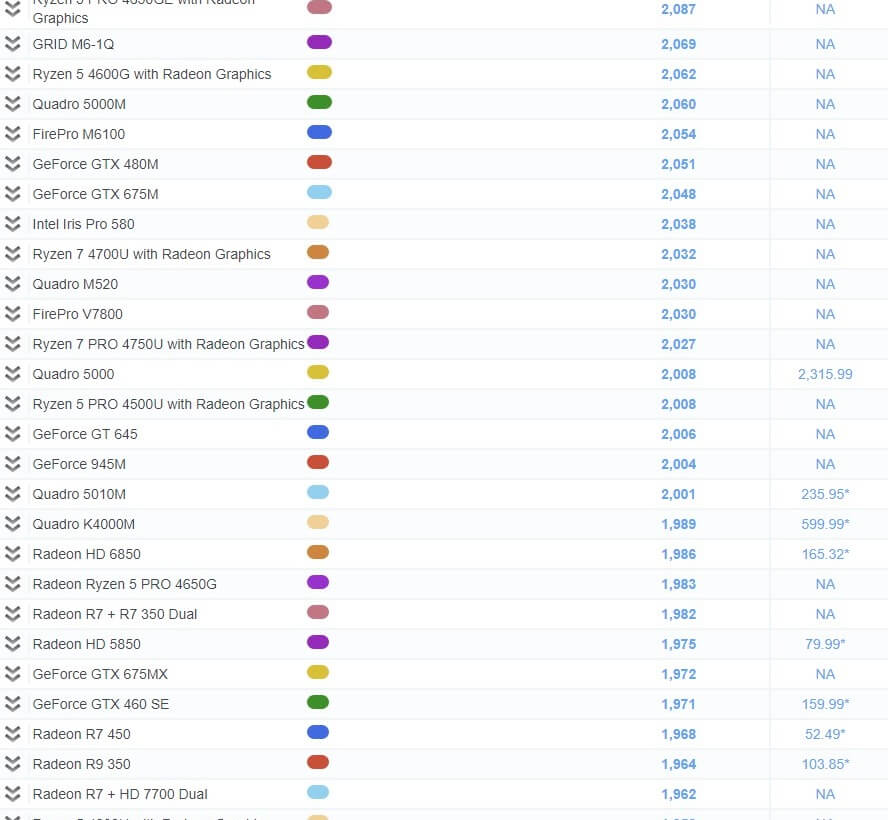
Task: Click yellow swatch beside Ryzen 5 4600G
Action: click(319, 72)
